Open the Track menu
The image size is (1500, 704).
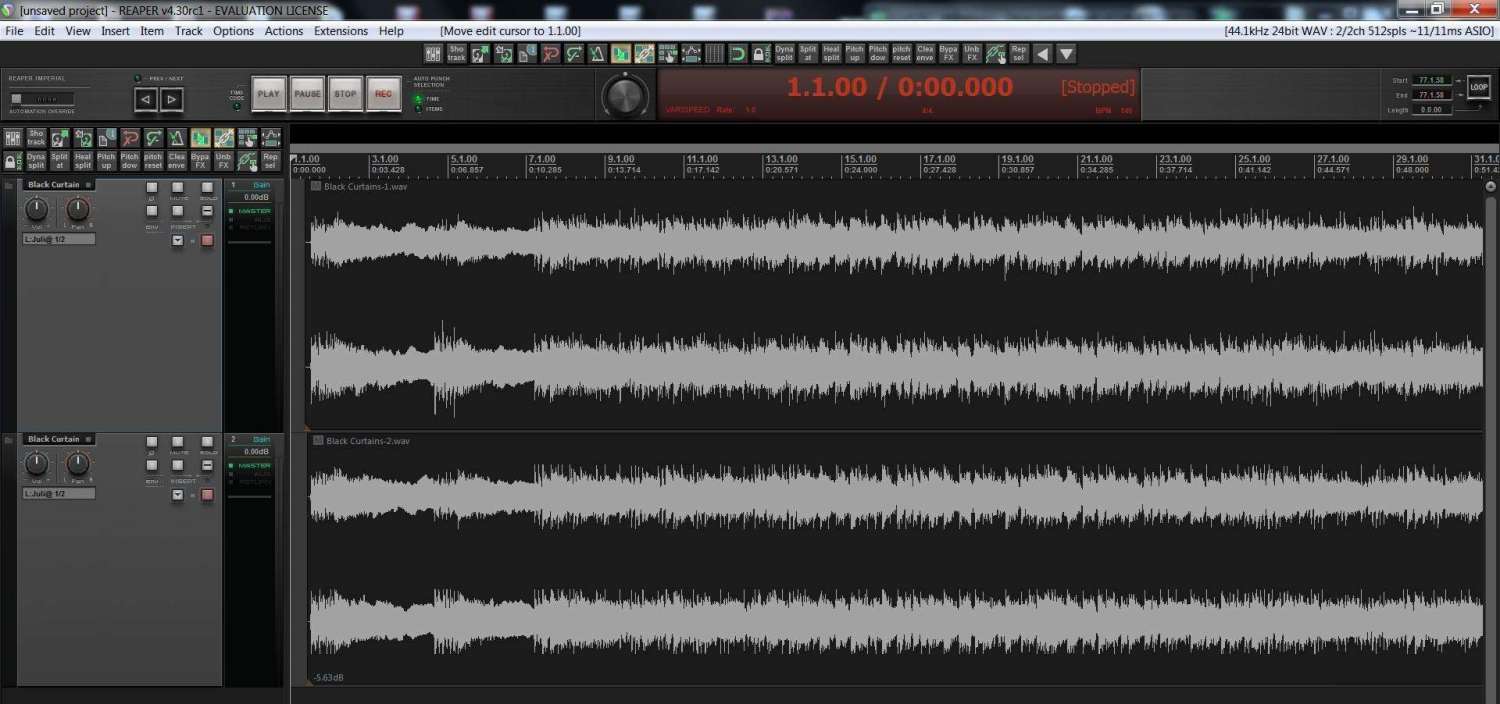click(x=188, y=31)
